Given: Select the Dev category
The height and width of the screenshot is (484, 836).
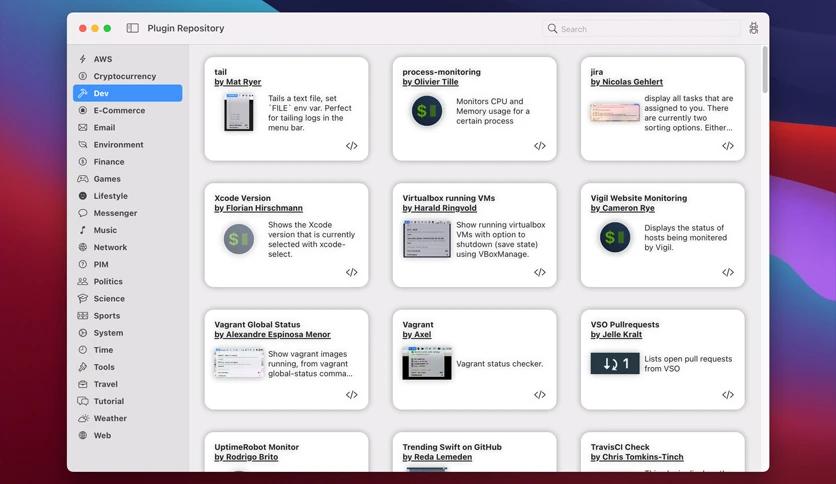Looking at the screenshot, I should coord(128,93).
